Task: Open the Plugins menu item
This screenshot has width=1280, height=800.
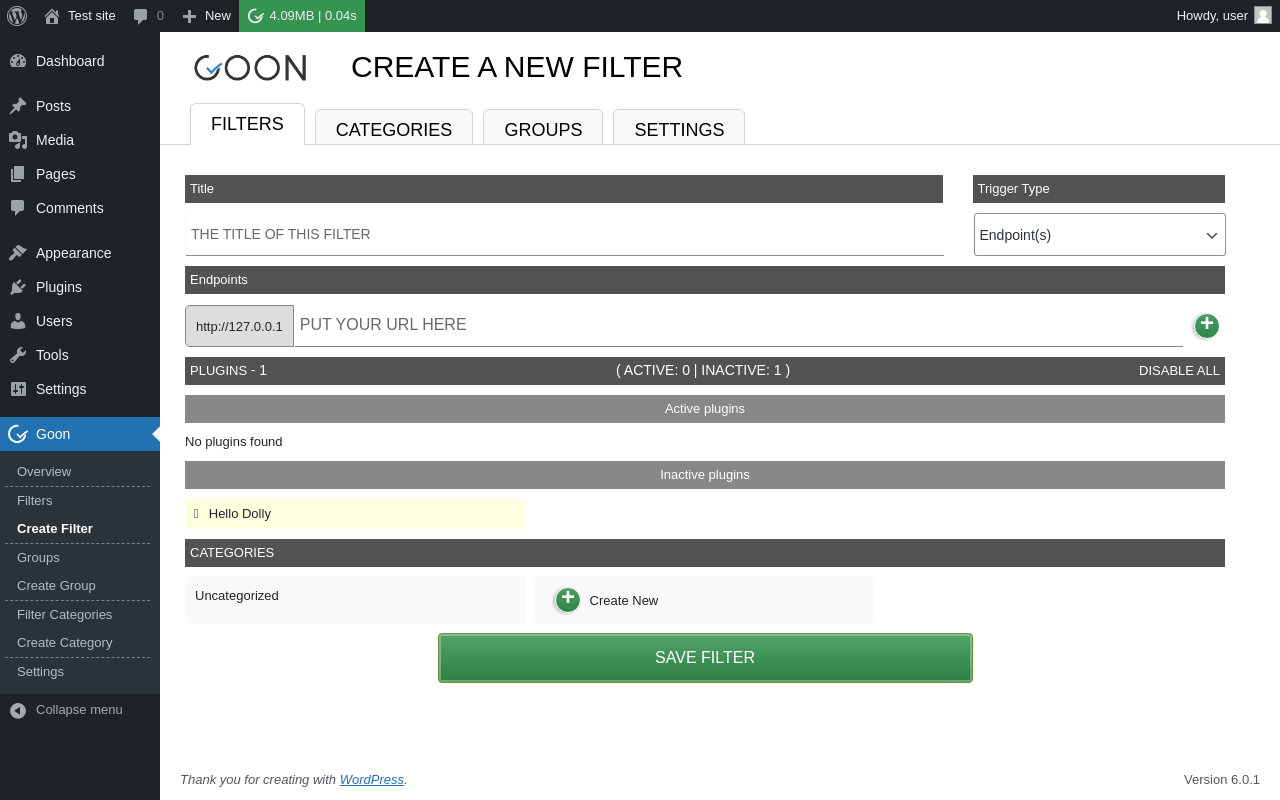Action: tap(80, 287)
